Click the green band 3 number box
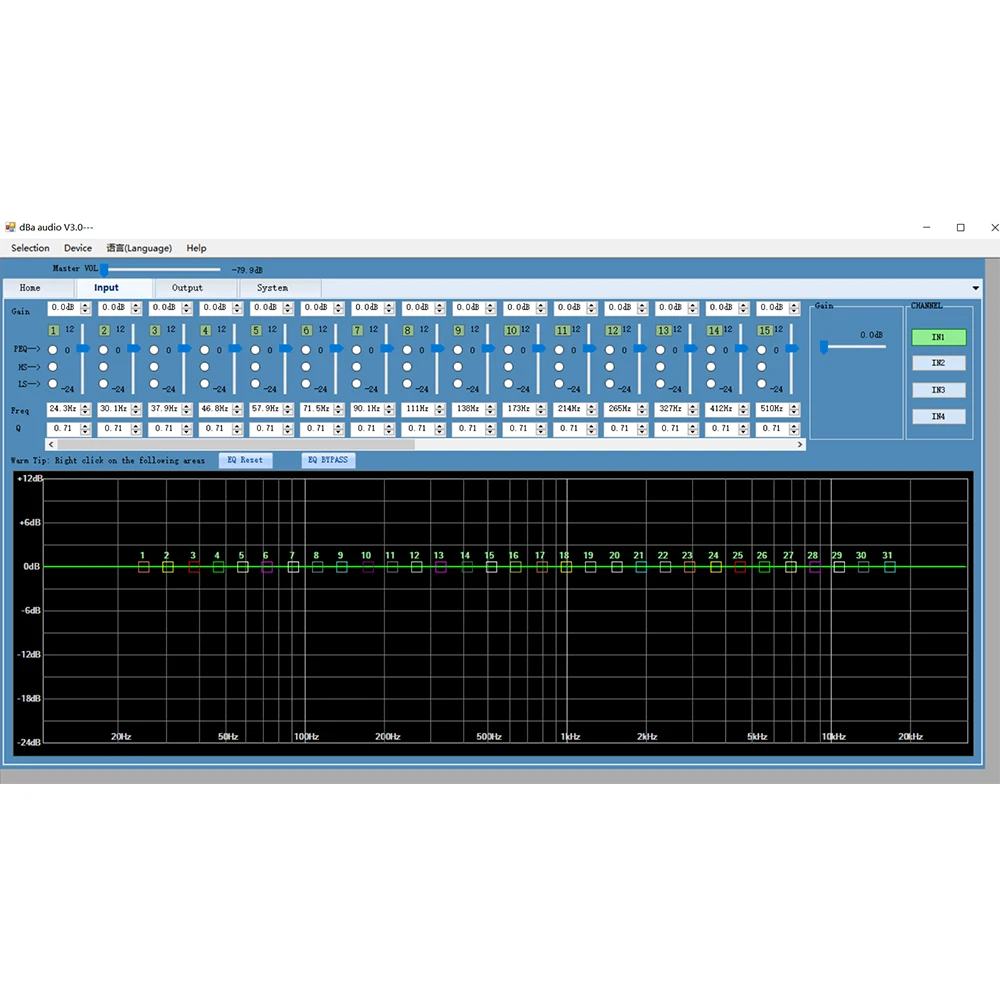The width and height of the screenshot is (1000, 1000). (155, 330)
